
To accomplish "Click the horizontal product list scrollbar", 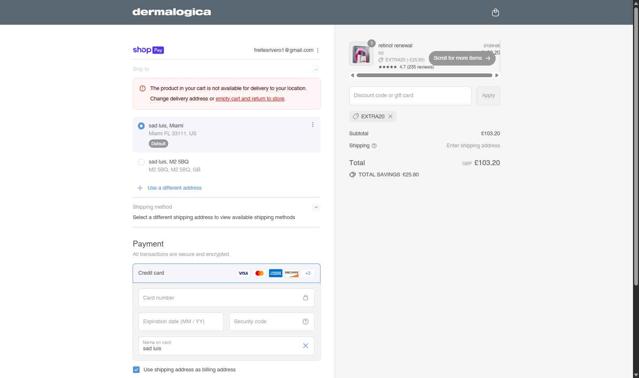I will (x=424, y=75).
